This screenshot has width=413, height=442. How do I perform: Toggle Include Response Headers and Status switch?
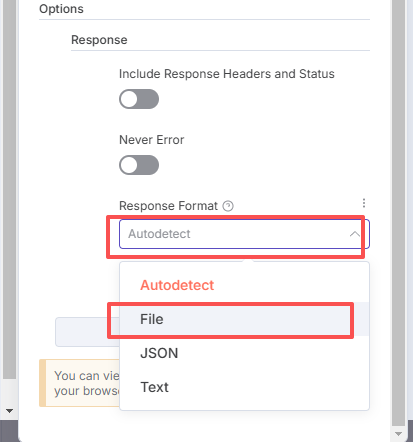[139, 99]
